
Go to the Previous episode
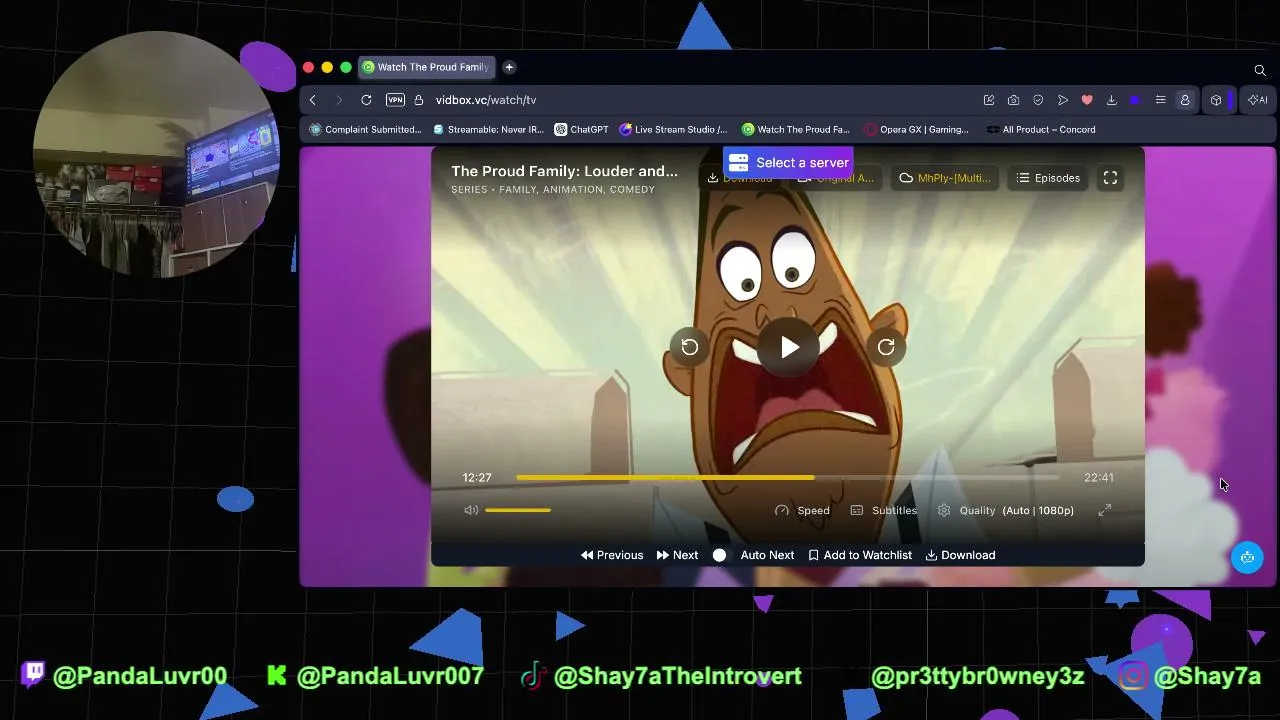[x=612, y=555]
